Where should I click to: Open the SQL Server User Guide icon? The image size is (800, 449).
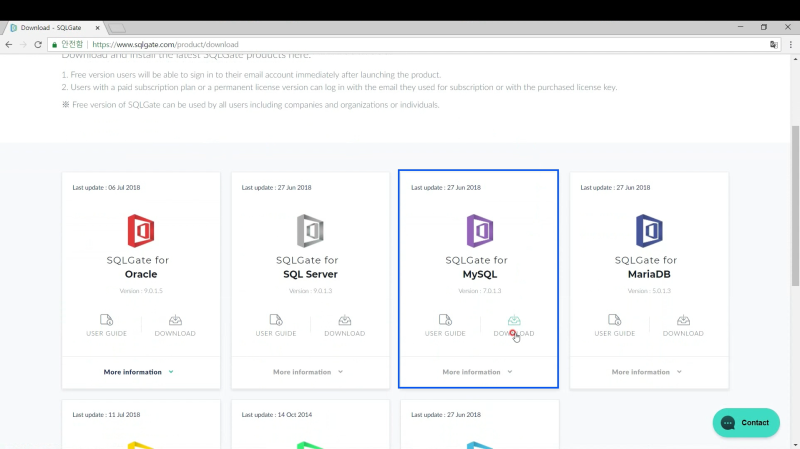pos(276,320)
